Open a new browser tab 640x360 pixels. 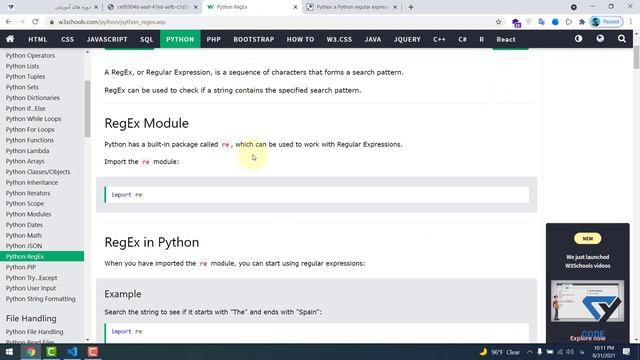click(x=411, y=7)
